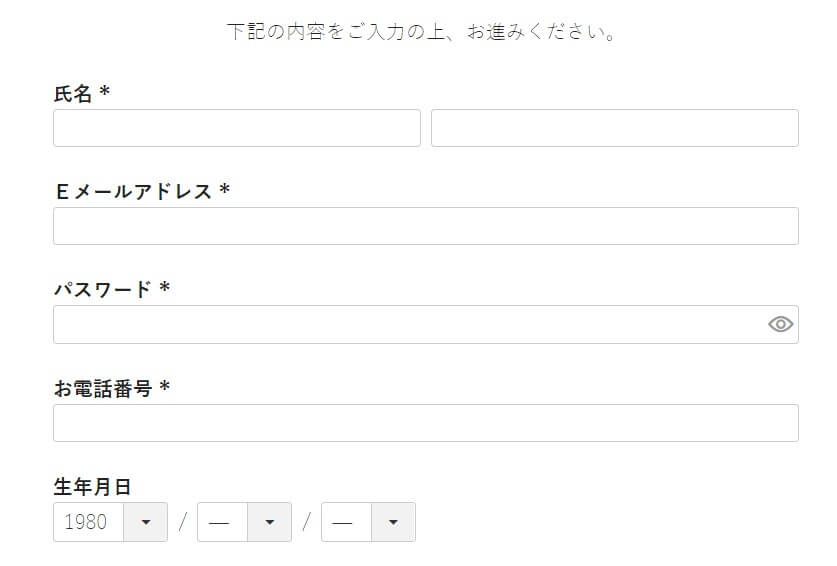Click the asterisk beside 氏名
This screenshot has width=837, height=566.
pos(105,91)
